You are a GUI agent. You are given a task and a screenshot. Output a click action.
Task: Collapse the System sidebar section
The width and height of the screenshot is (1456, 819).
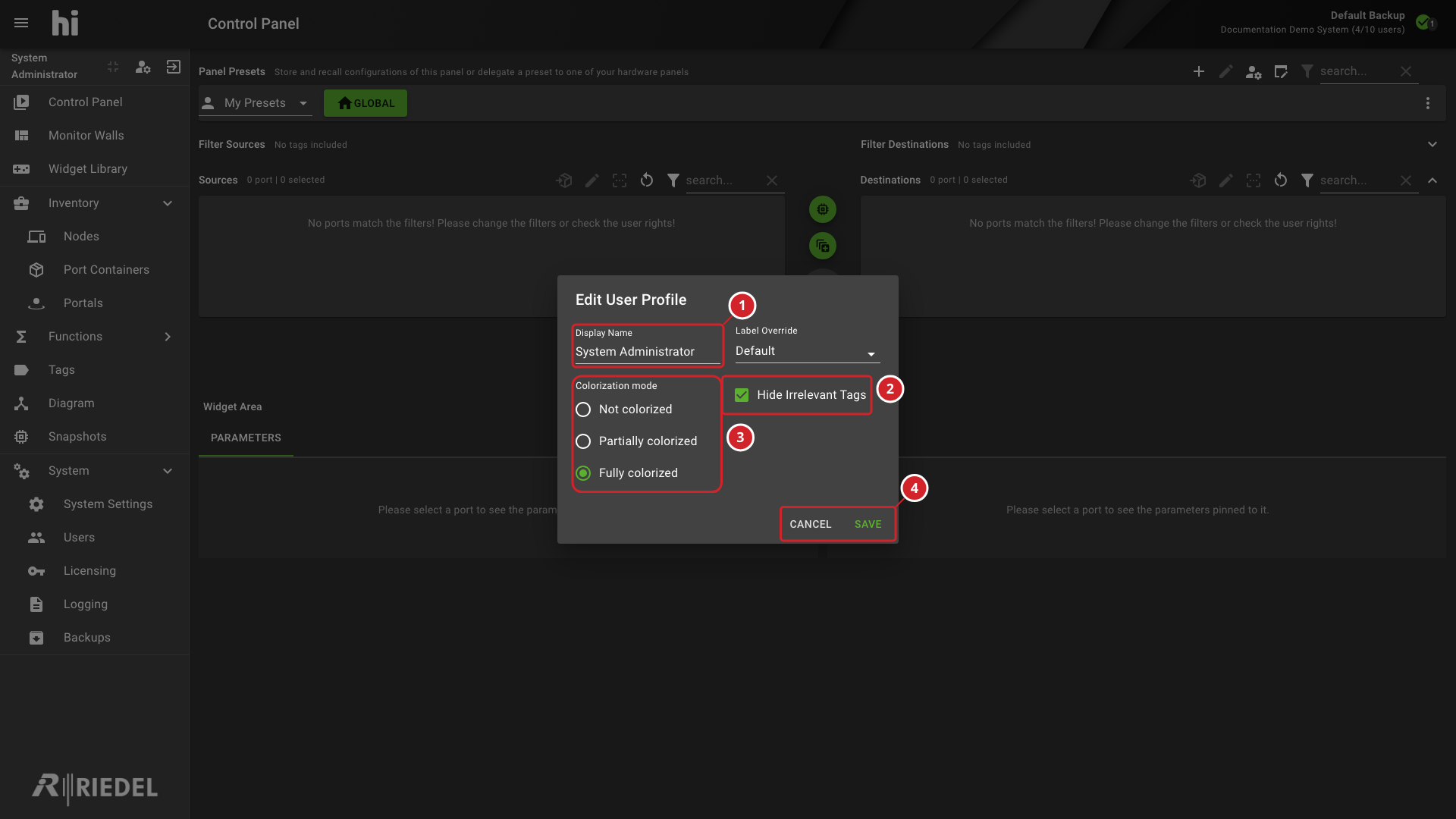(x=168, y=471)
